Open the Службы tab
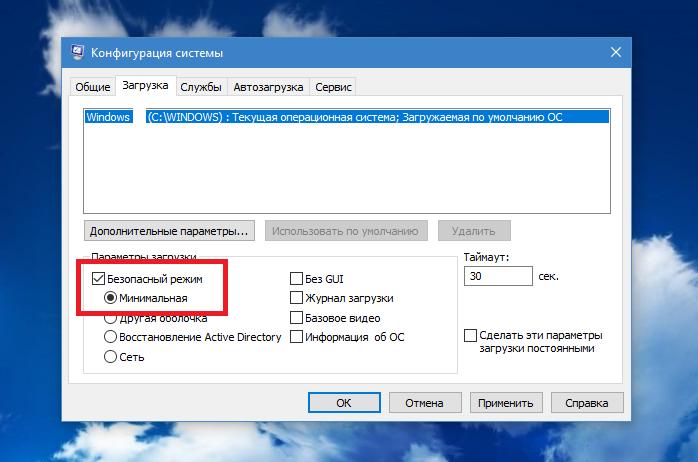The height and width of the screenshot is (462, 698). click(x=201, y=87)
